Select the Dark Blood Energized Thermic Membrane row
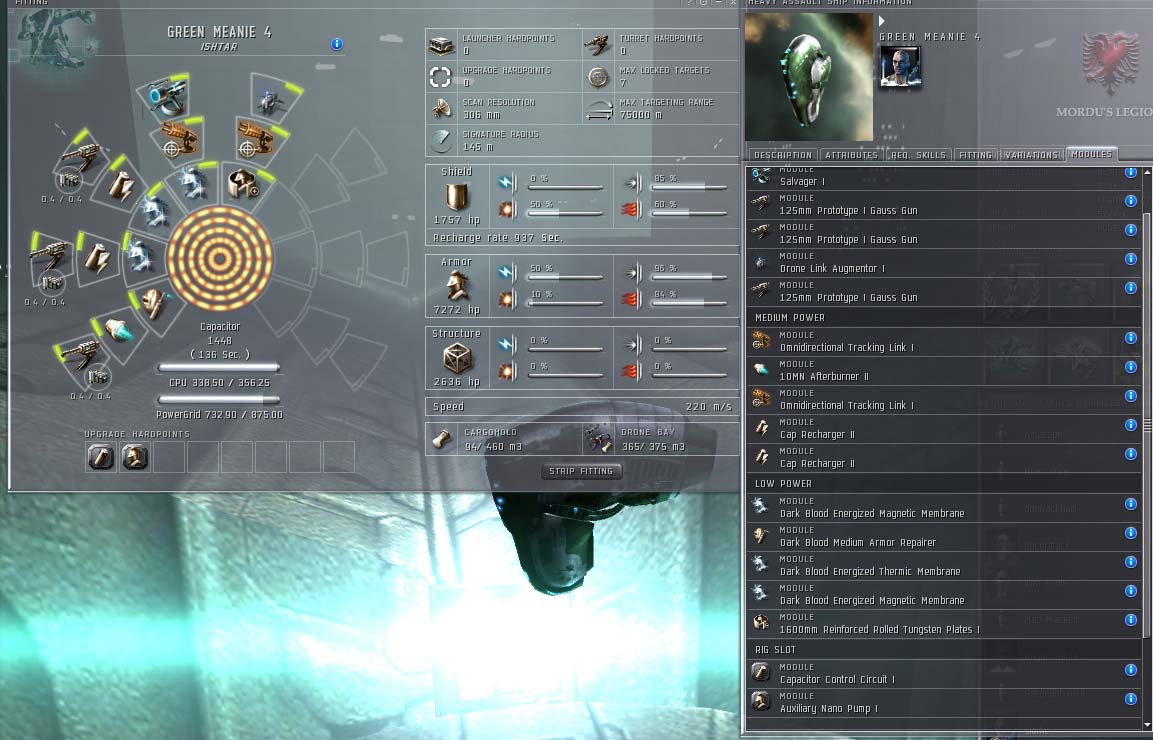1153x740 pixels. tap(943, 566)
